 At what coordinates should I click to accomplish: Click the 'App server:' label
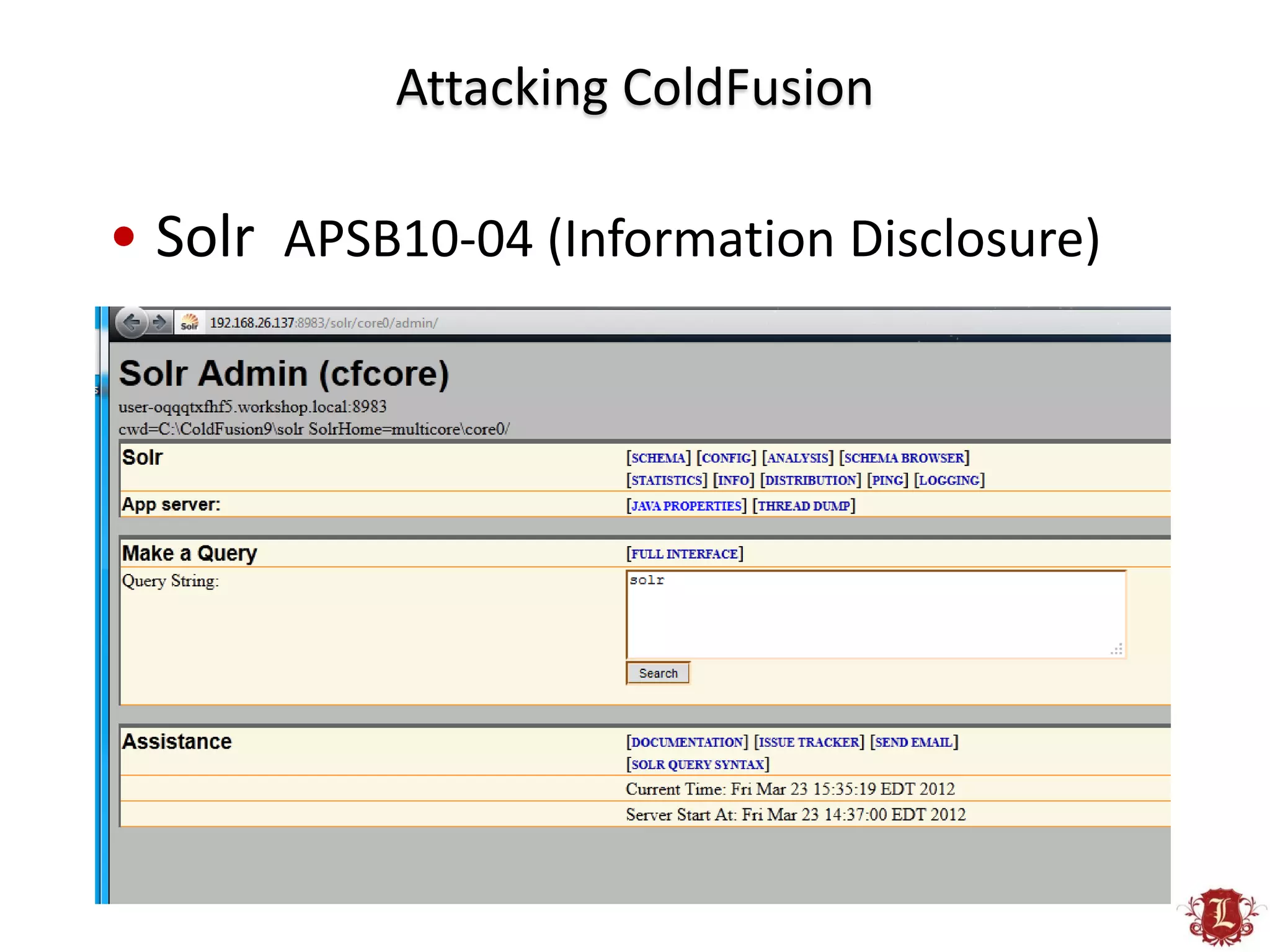[x=171, y=505]
